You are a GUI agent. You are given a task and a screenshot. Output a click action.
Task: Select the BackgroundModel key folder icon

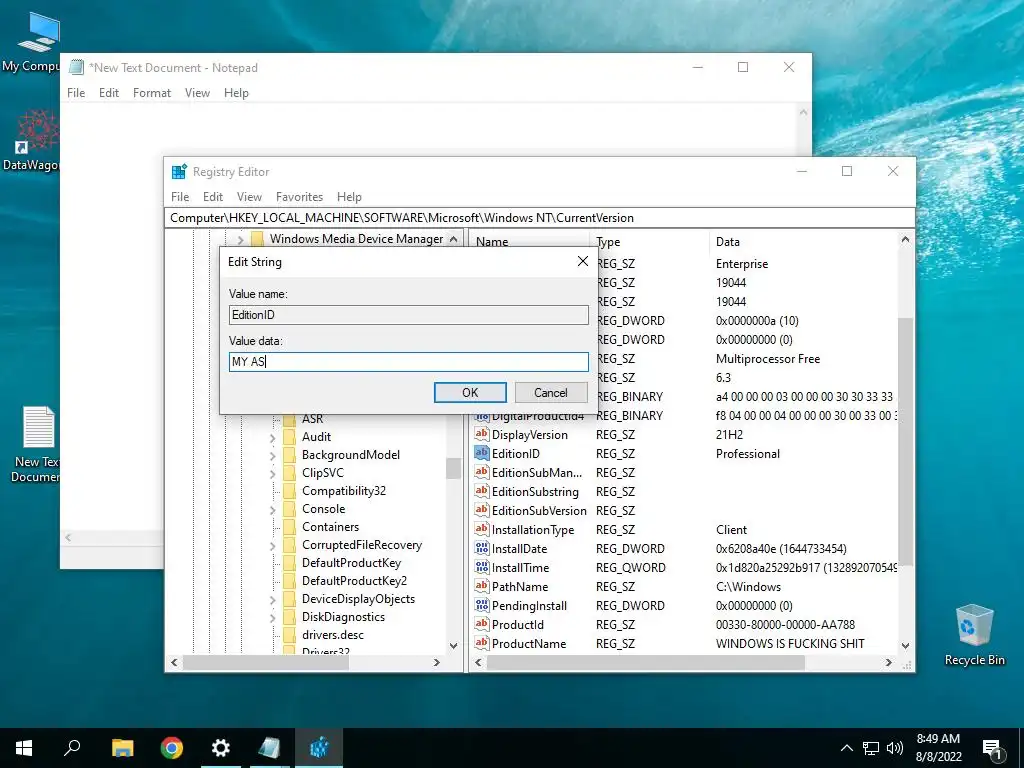tap(289, 455)
